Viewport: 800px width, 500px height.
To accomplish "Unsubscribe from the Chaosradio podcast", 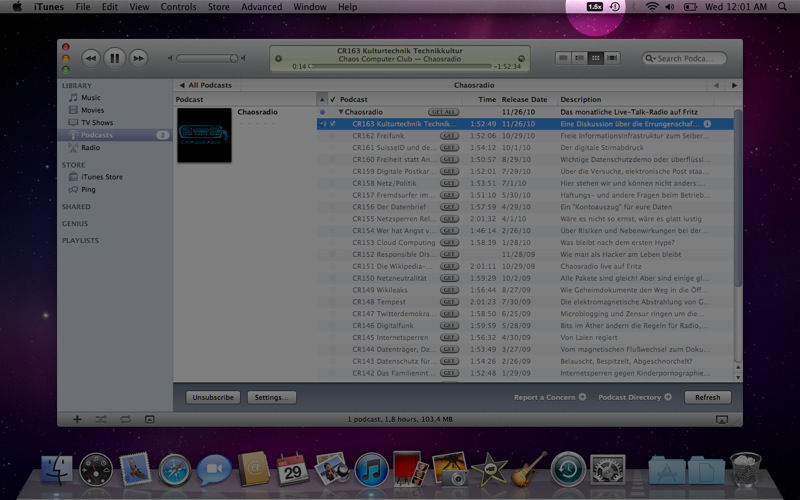I will pos(213,397).
